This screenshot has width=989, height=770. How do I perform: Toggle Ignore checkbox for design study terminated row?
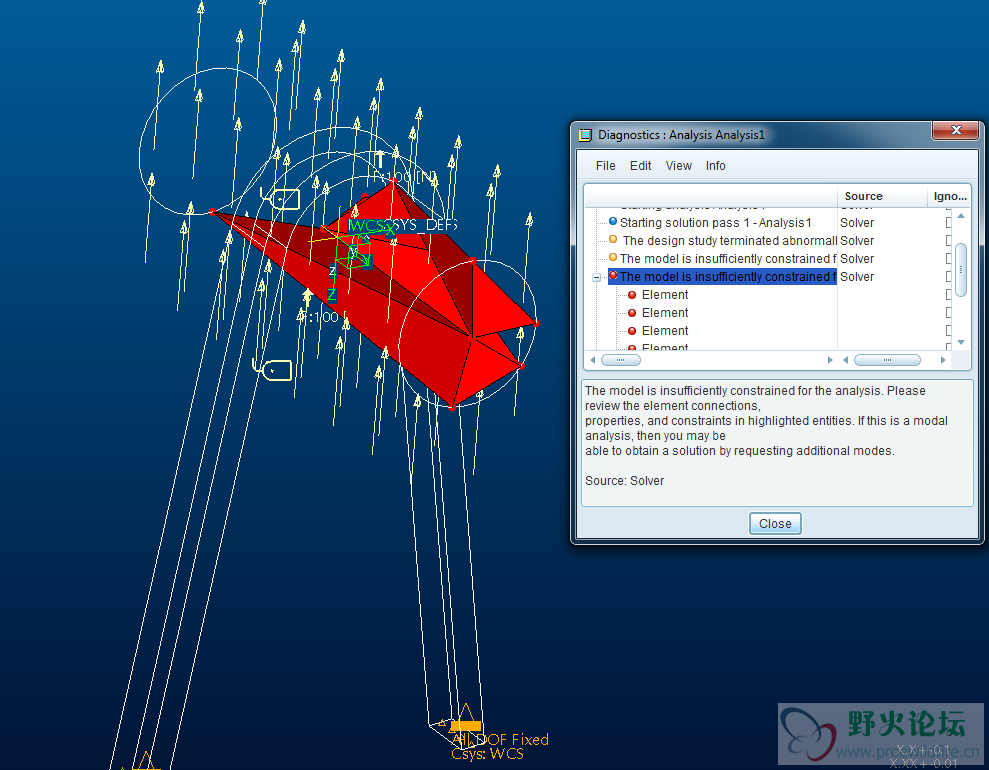[x=948, y=240]
